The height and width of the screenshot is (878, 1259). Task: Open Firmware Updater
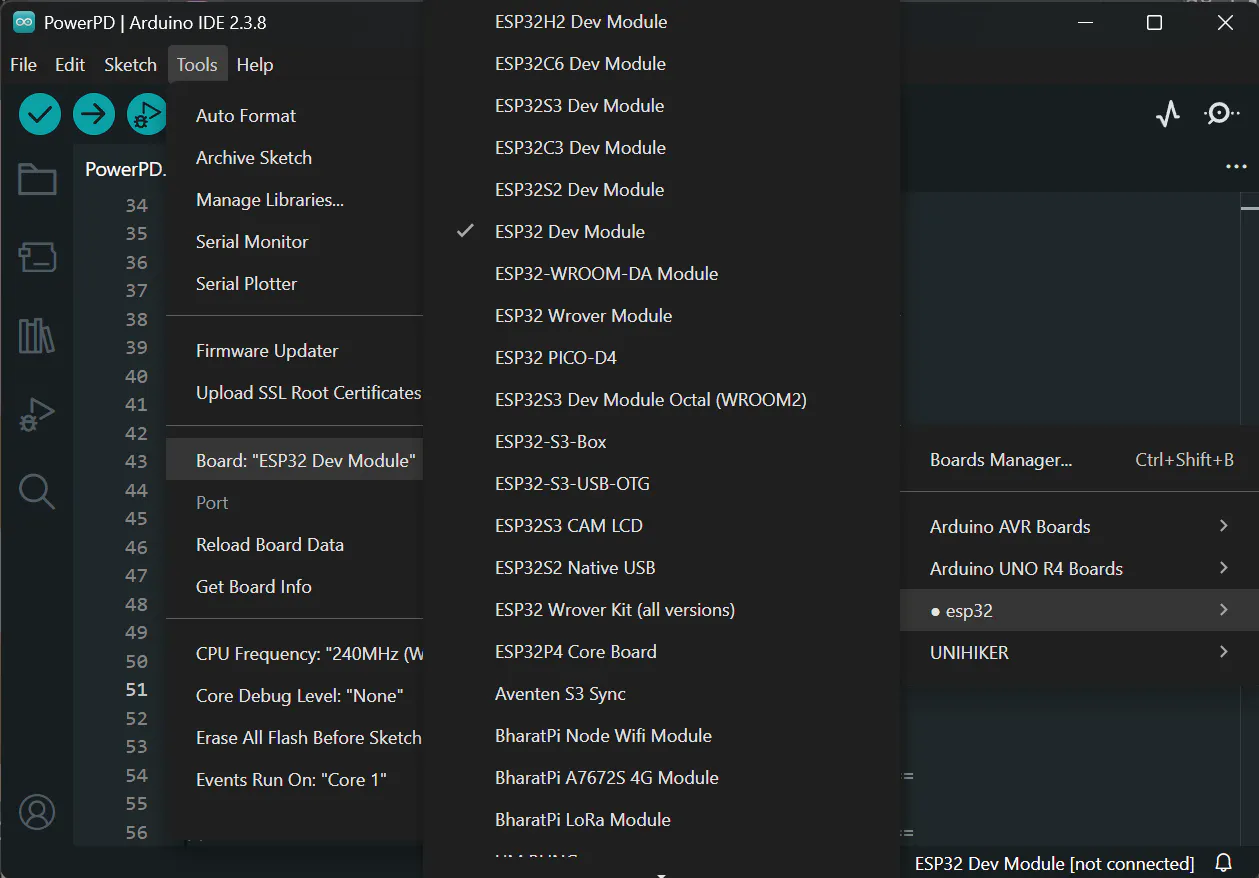[295, 351]
